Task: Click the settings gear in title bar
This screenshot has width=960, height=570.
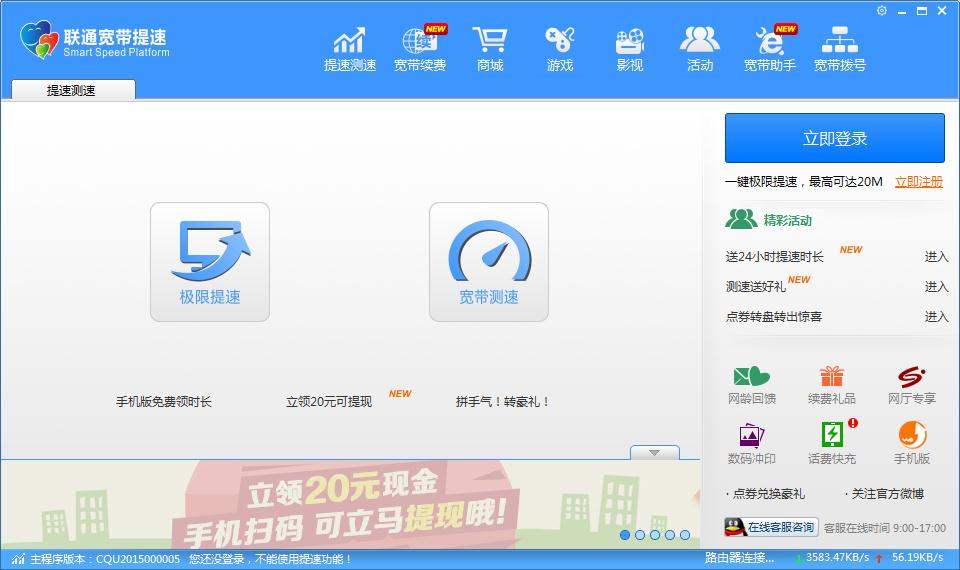Action: [882, 10]
